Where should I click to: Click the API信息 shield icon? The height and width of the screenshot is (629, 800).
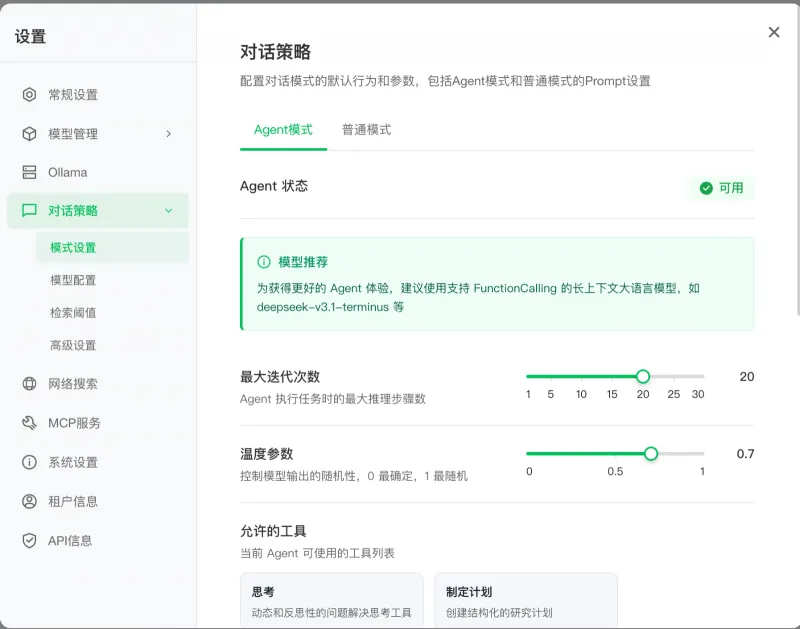30,540
